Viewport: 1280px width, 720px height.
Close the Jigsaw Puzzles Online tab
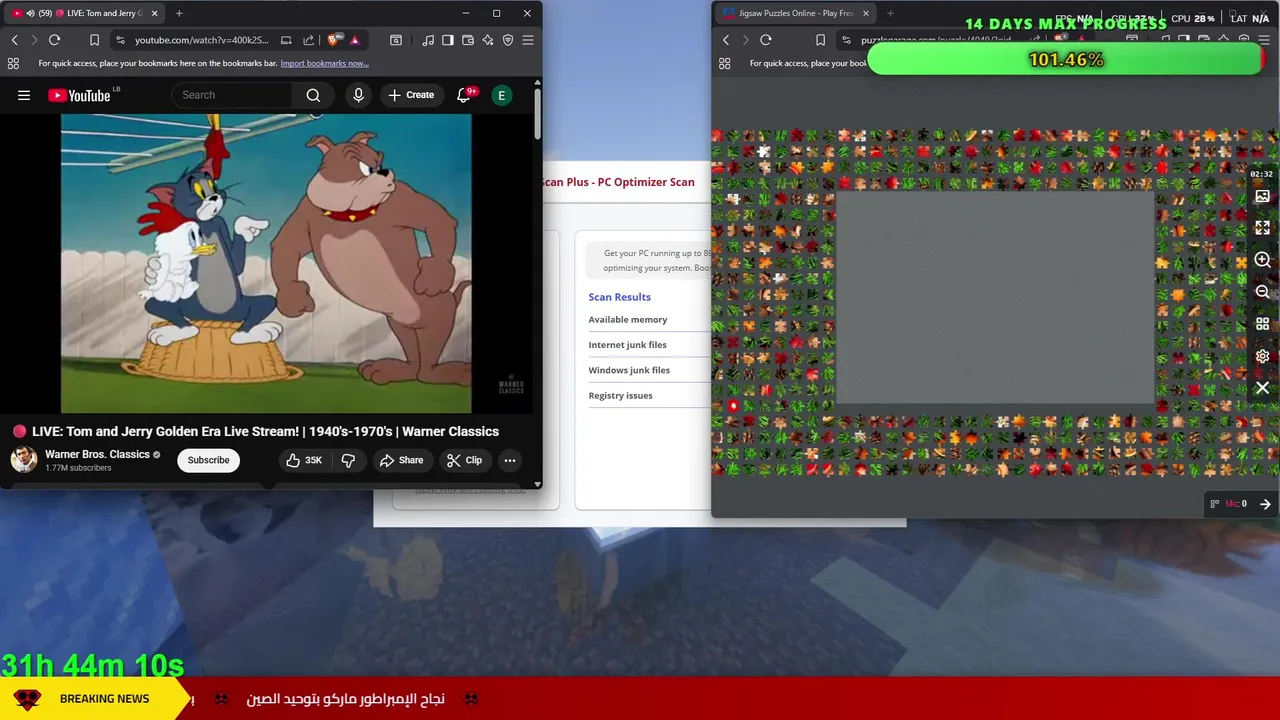[866, 13]
